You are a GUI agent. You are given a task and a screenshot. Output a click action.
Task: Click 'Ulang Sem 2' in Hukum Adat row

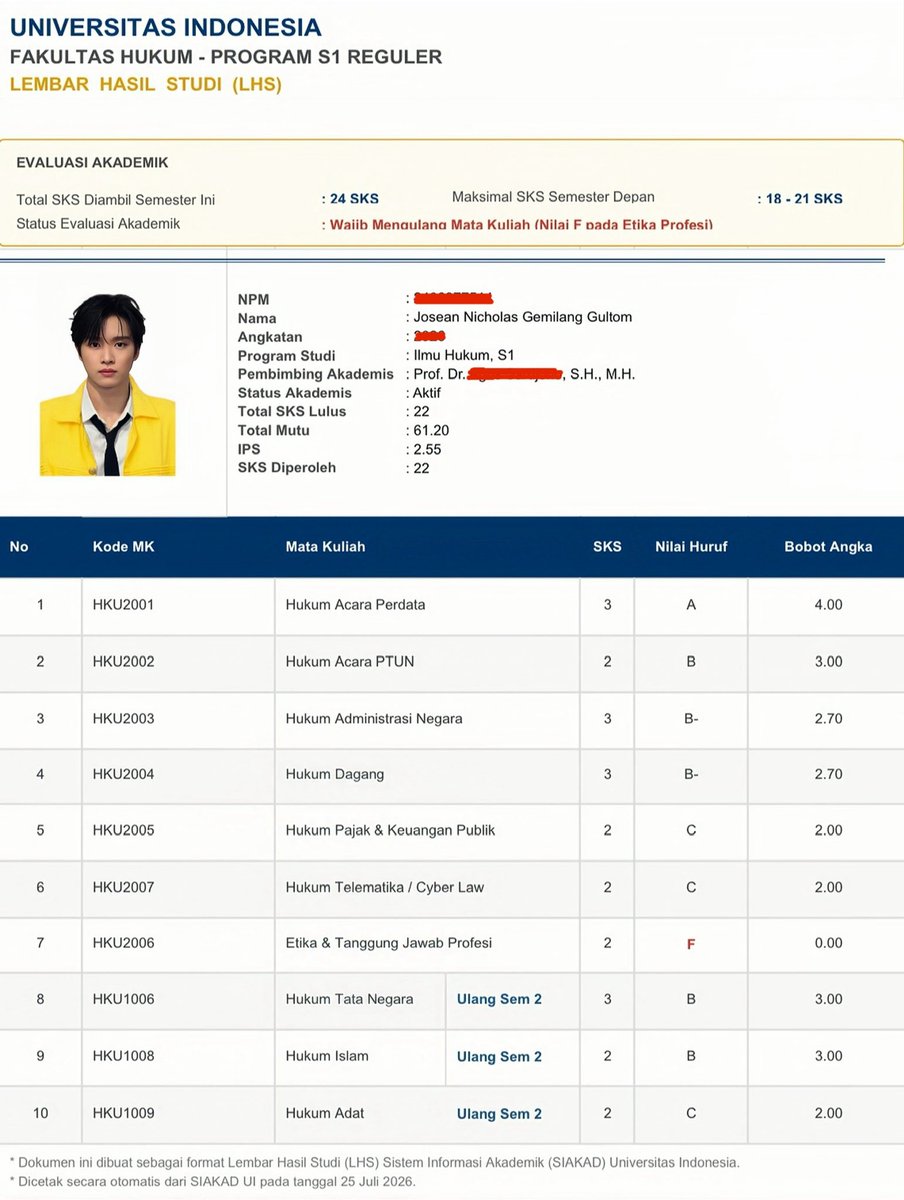pyautogui.click(x=500, y=1113)
